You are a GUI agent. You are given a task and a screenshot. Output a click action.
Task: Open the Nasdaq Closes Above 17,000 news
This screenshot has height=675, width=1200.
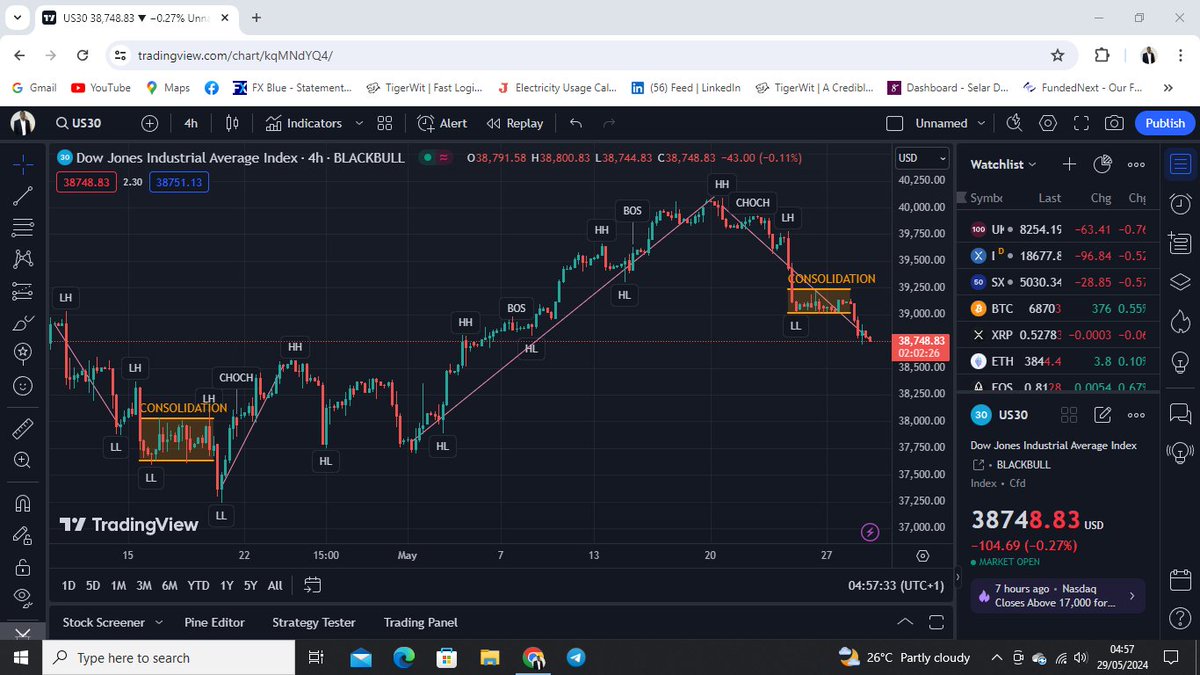click(1056, 596)
